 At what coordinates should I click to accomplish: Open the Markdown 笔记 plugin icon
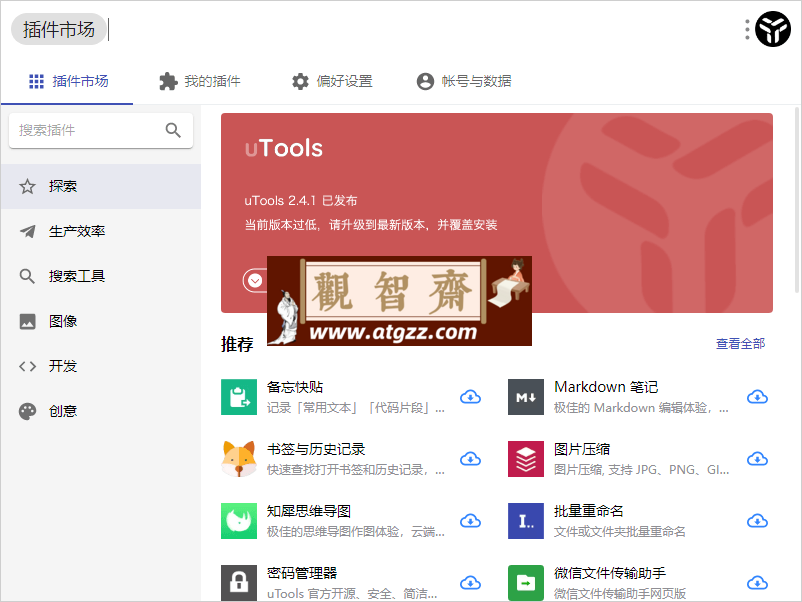pos(526,397)
